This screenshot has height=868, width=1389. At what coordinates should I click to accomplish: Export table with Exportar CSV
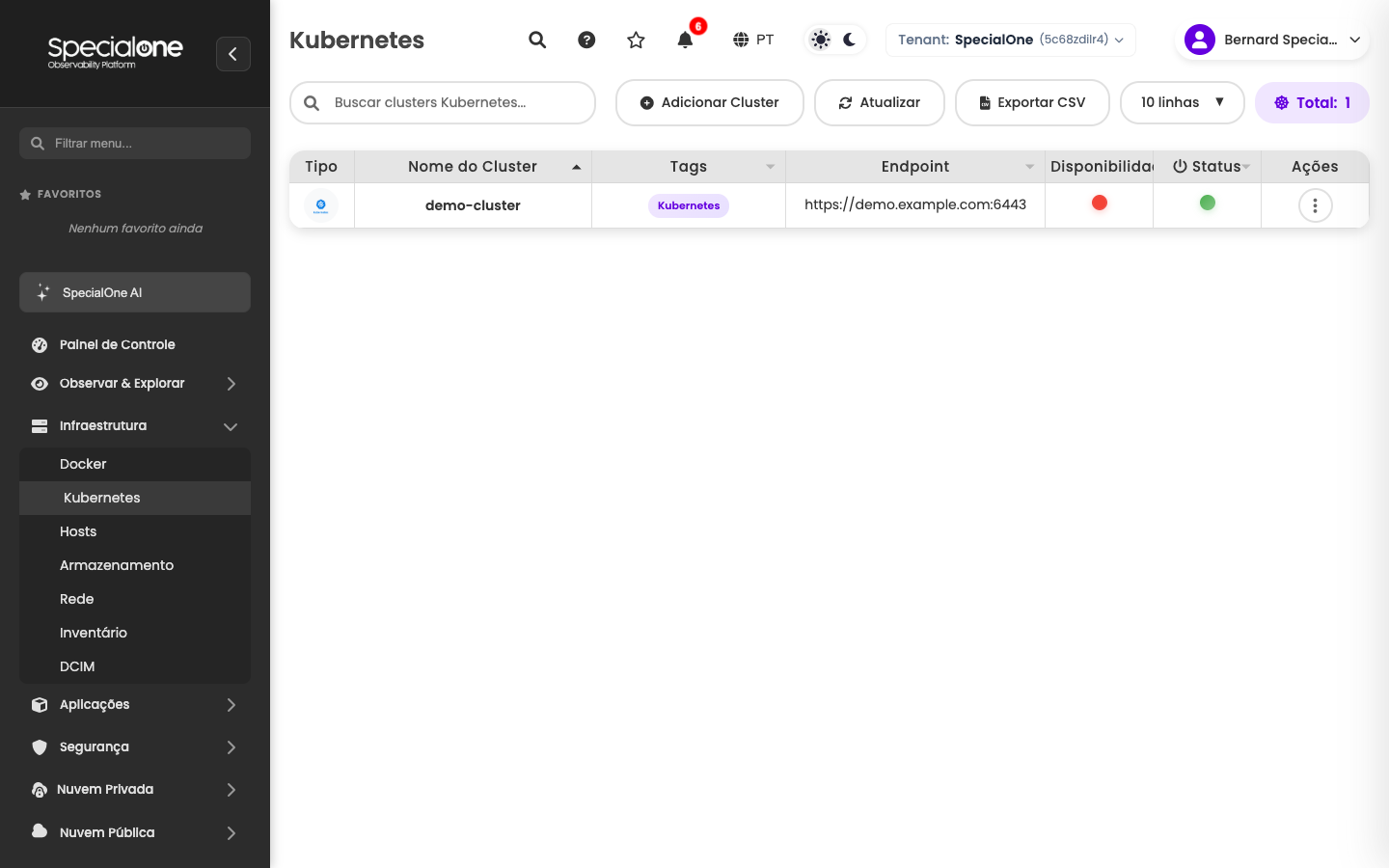[x=1032, y=102]
